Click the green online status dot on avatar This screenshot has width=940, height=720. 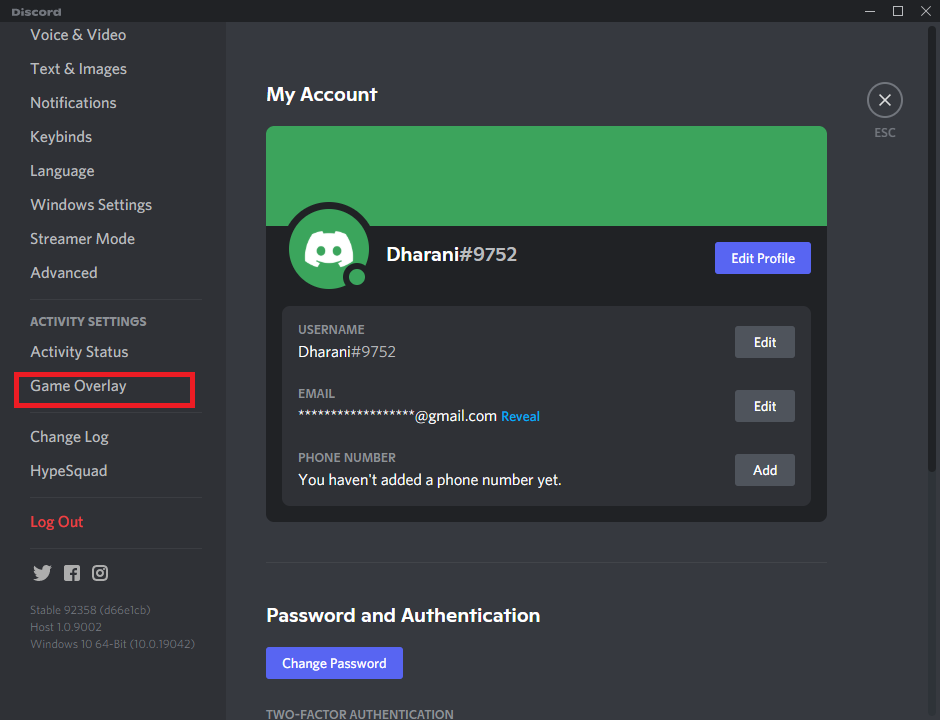point(356,274)
